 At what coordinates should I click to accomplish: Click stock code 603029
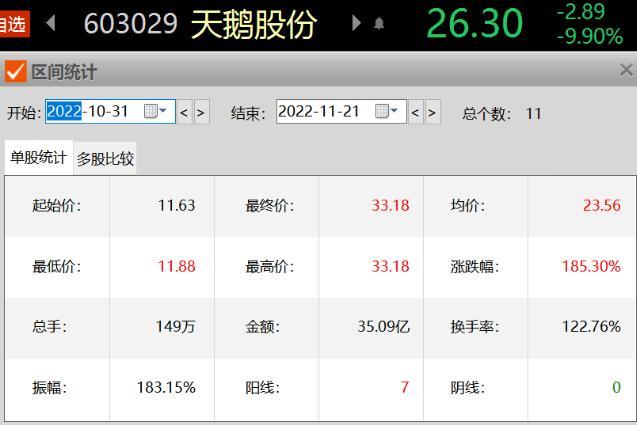click(130, 24)
